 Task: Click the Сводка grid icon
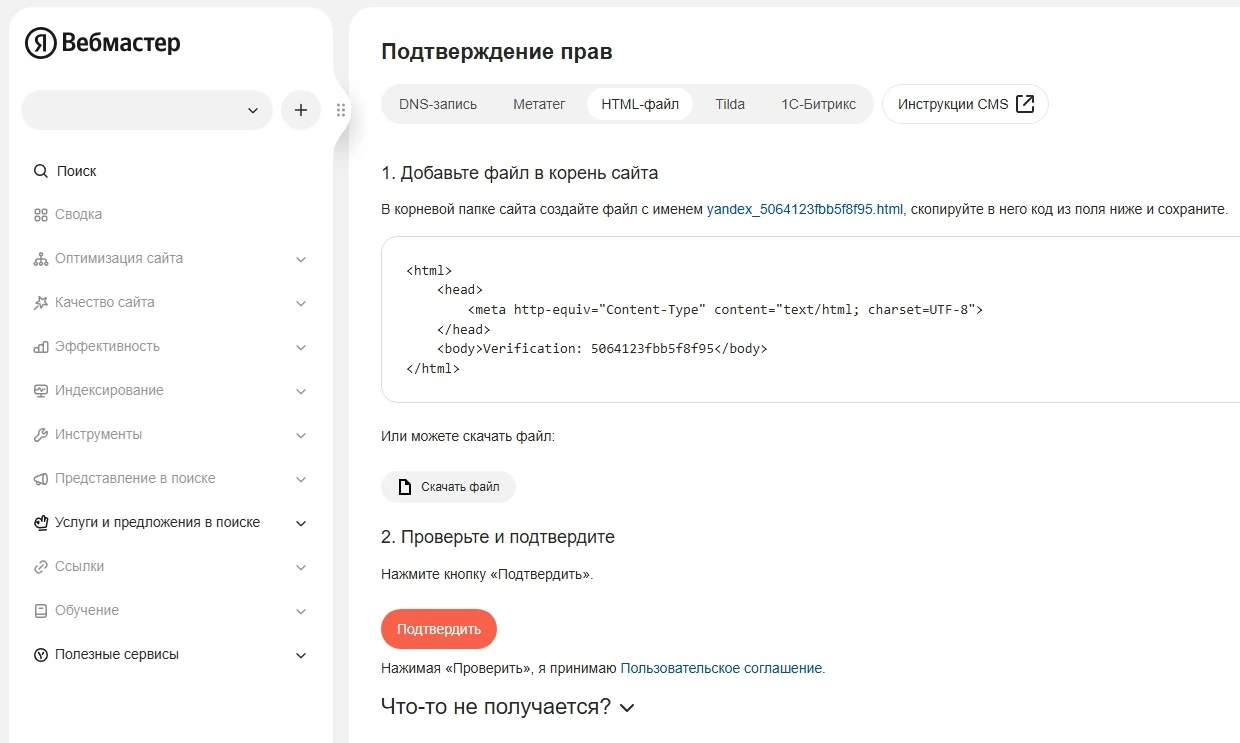(41, 215)
